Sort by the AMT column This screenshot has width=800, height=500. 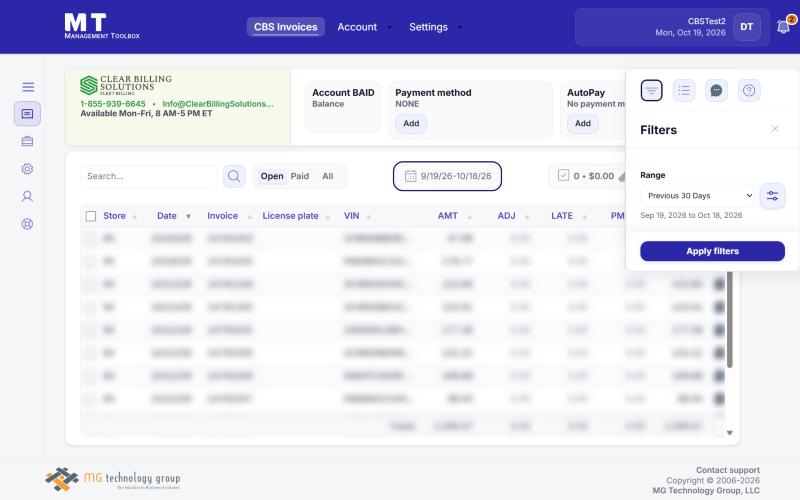(447, 216)
